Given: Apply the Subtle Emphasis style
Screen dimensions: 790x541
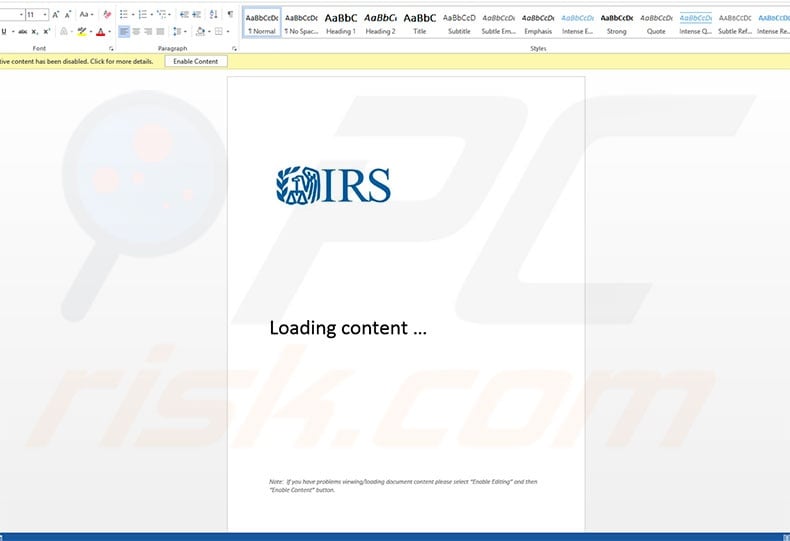Looking at the screenshot, I should [x=498, y=23].
